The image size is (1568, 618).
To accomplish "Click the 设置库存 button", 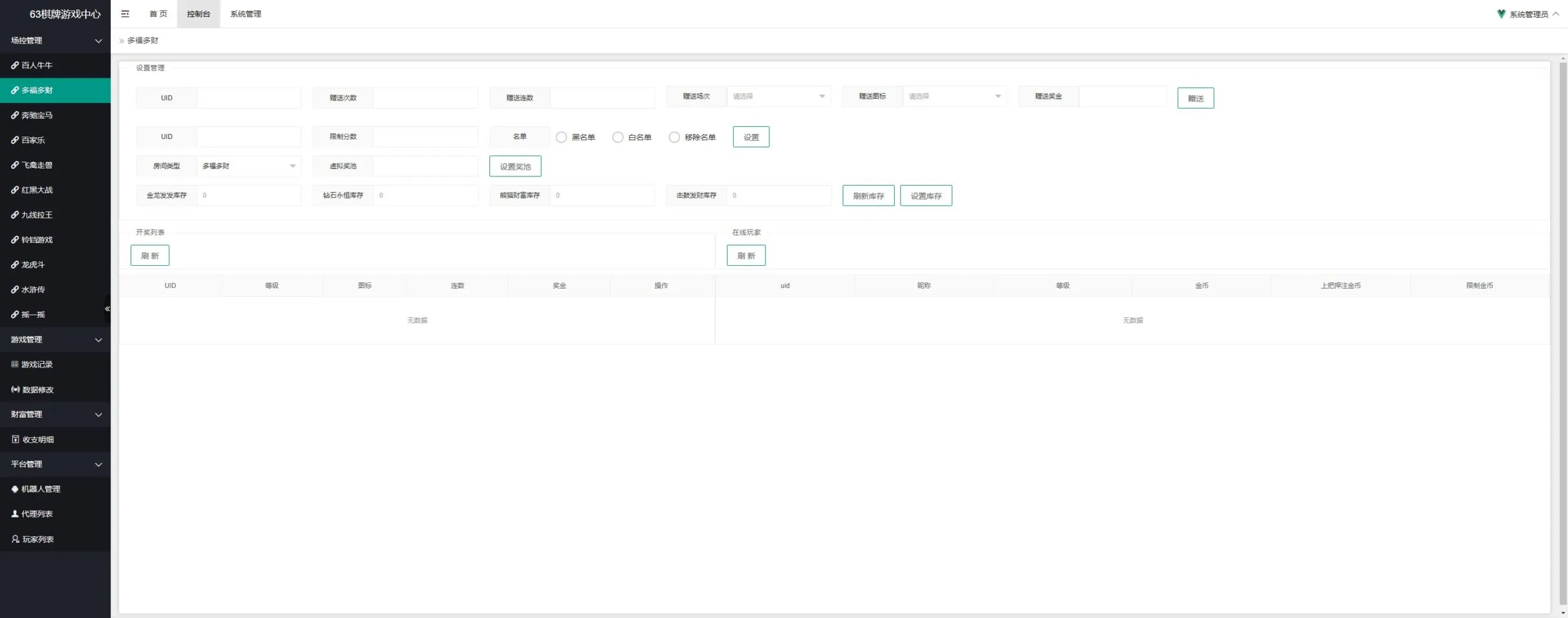I will pos(925,195).
